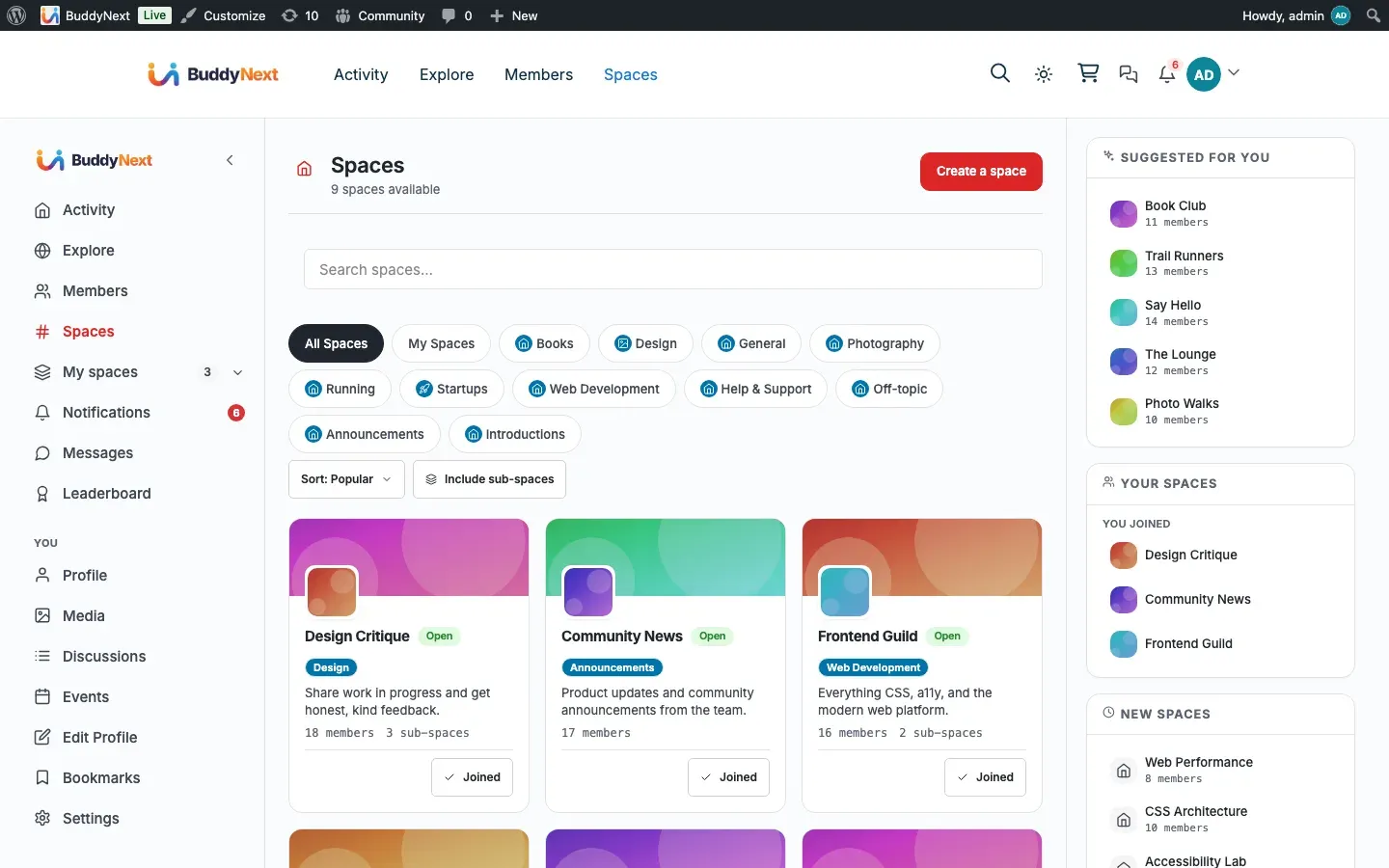Filter spaces by Help & Support
1389x868 pixels.
[x=755, y=389]
